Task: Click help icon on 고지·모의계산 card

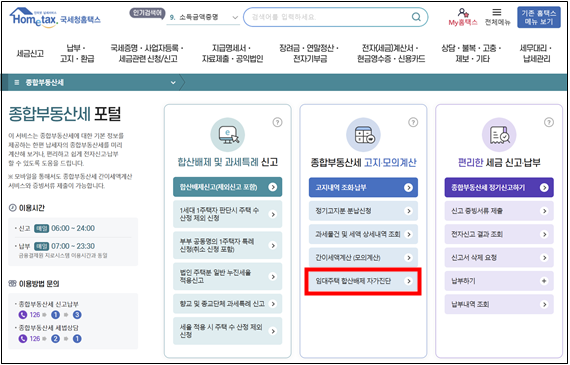Action: (x=413, y=122)
